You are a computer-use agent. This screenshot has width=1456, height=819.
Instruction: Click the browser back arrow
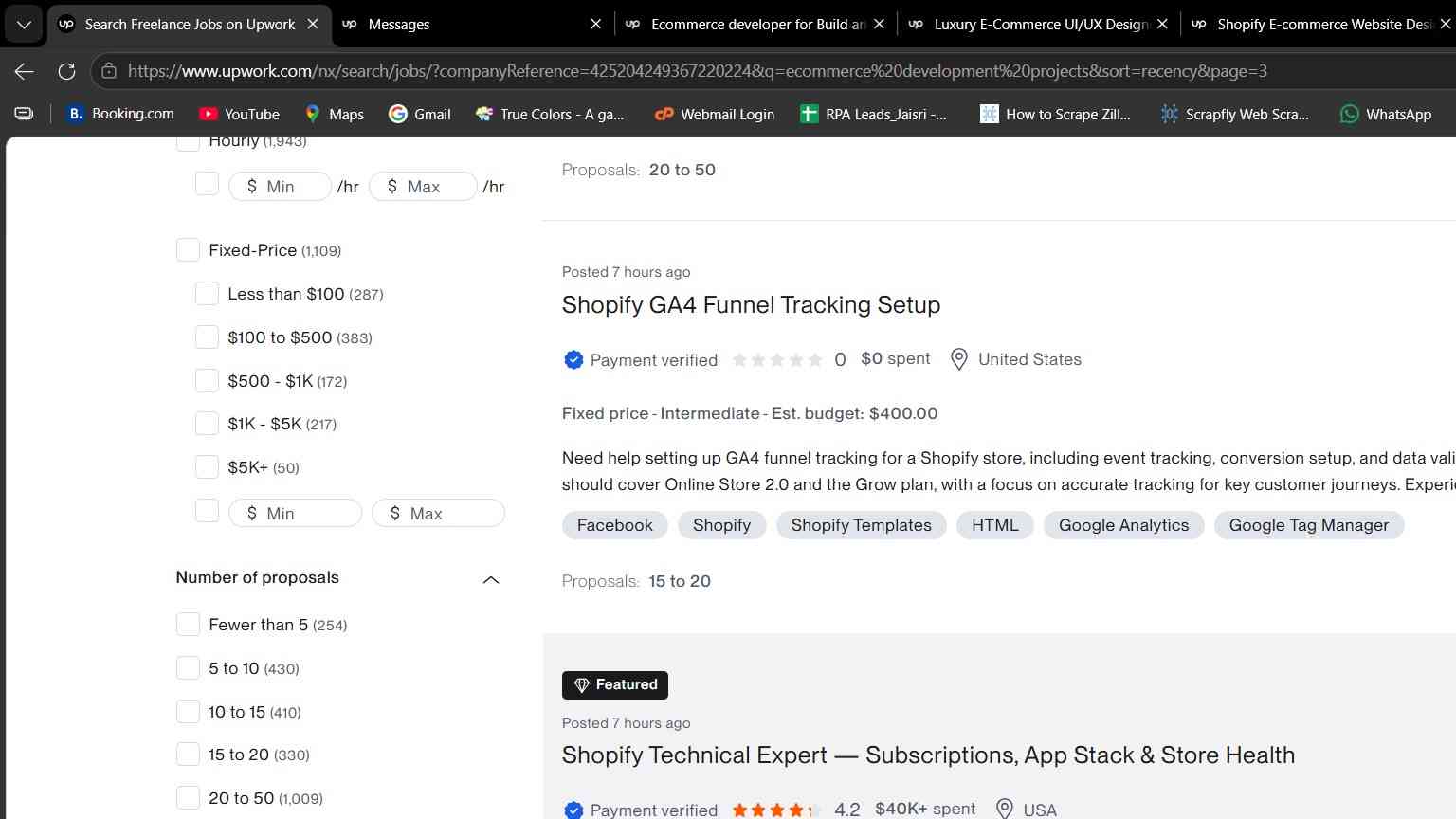point(25,71)
